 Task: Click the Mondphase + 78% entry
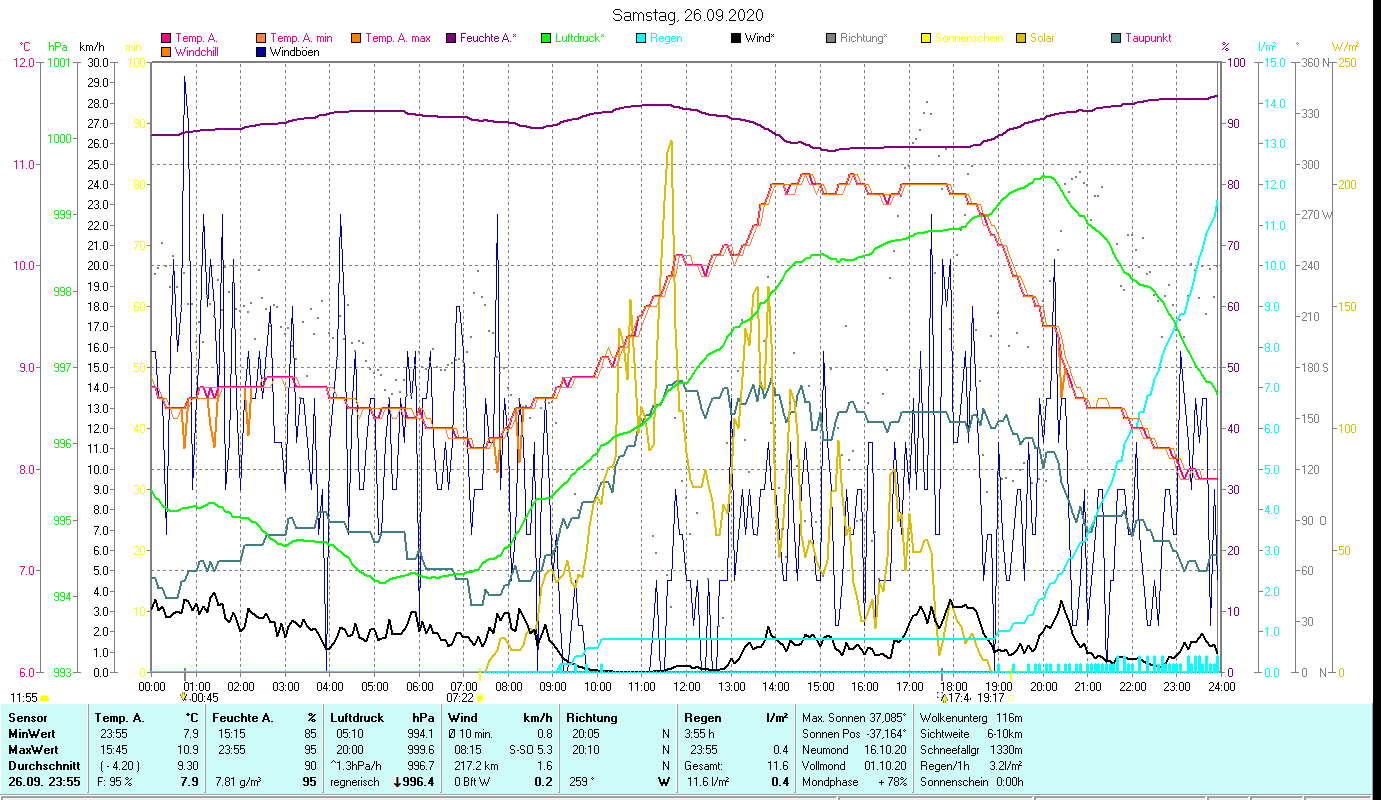click(x=854, y=782)
